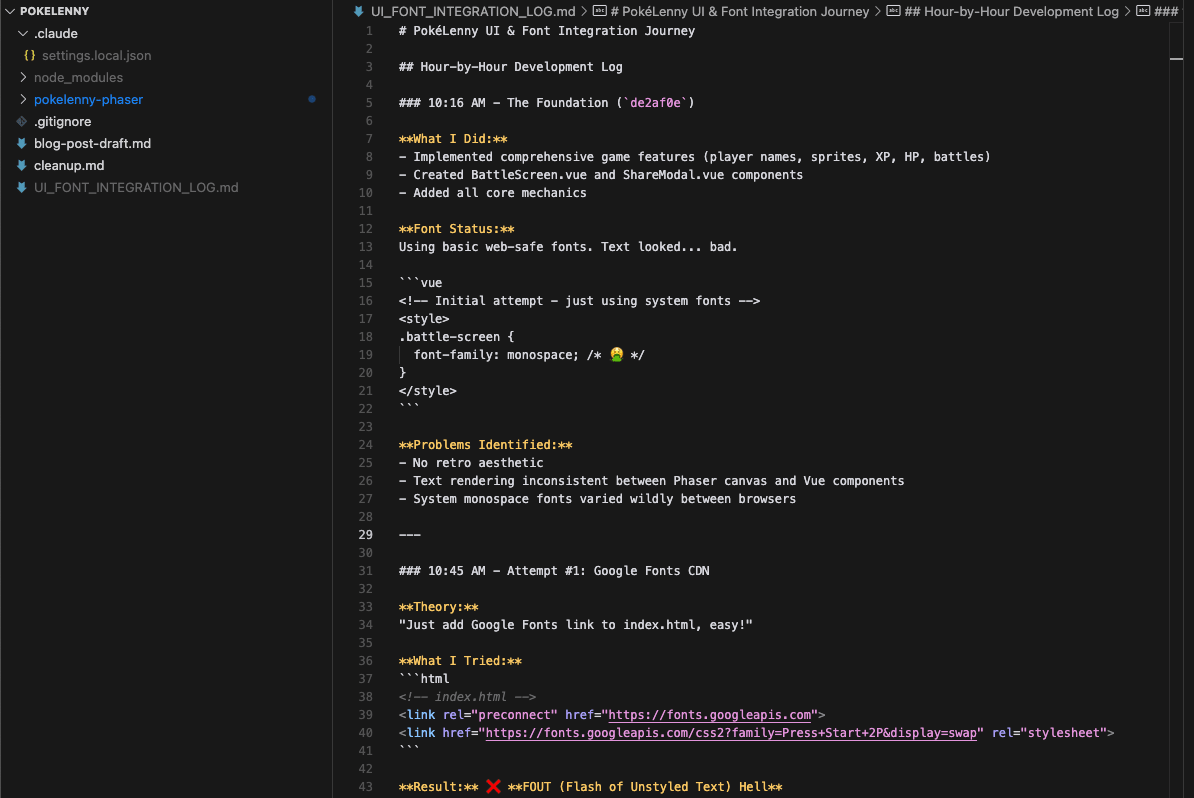Click UI_FONT_INTEGRATION_LOG.md breadcrumb segment
The image size is (1194, 798).
473,11
